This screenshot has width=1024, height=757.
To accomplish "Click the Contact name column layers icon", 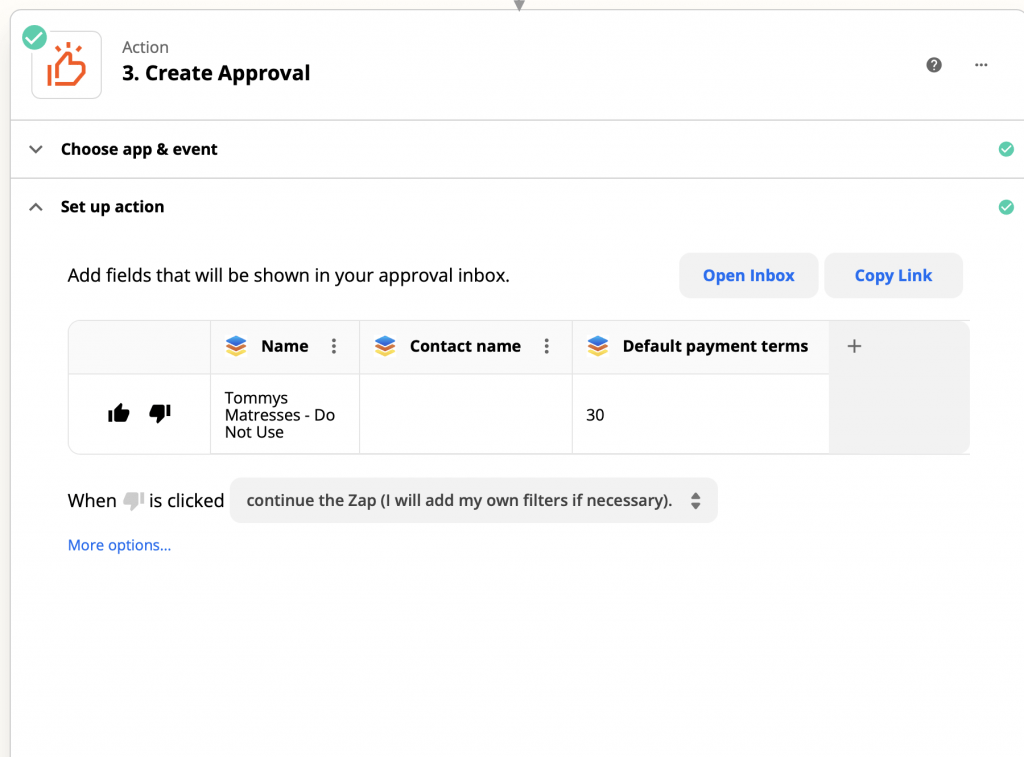I will point(385,346).
